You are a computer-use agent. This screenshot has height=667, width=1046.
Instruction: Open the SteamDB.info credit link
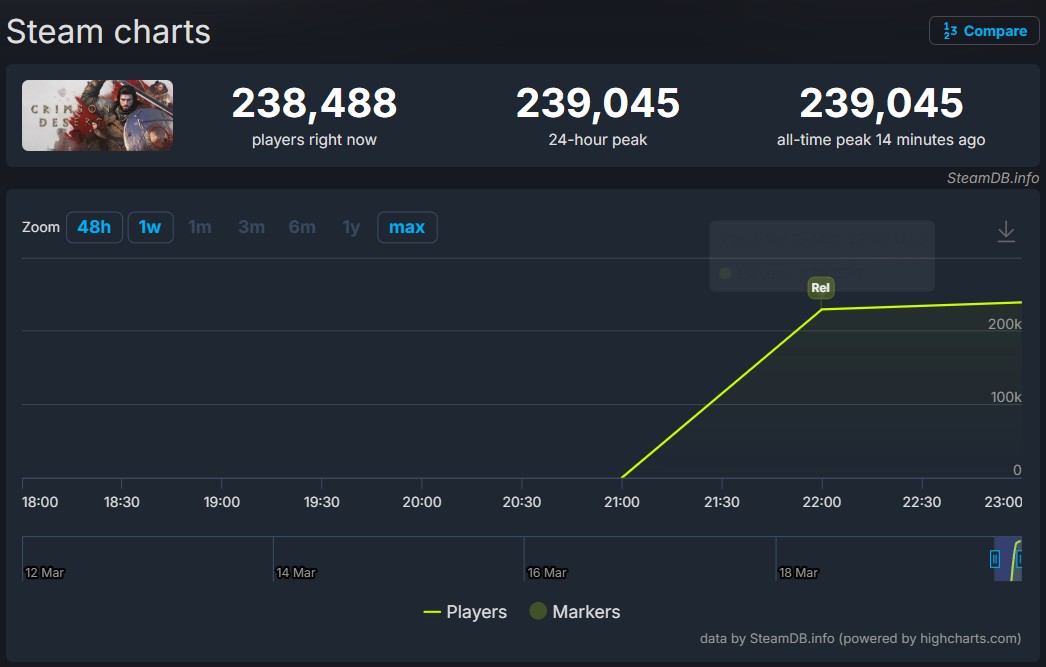click(x=992, y=178)
